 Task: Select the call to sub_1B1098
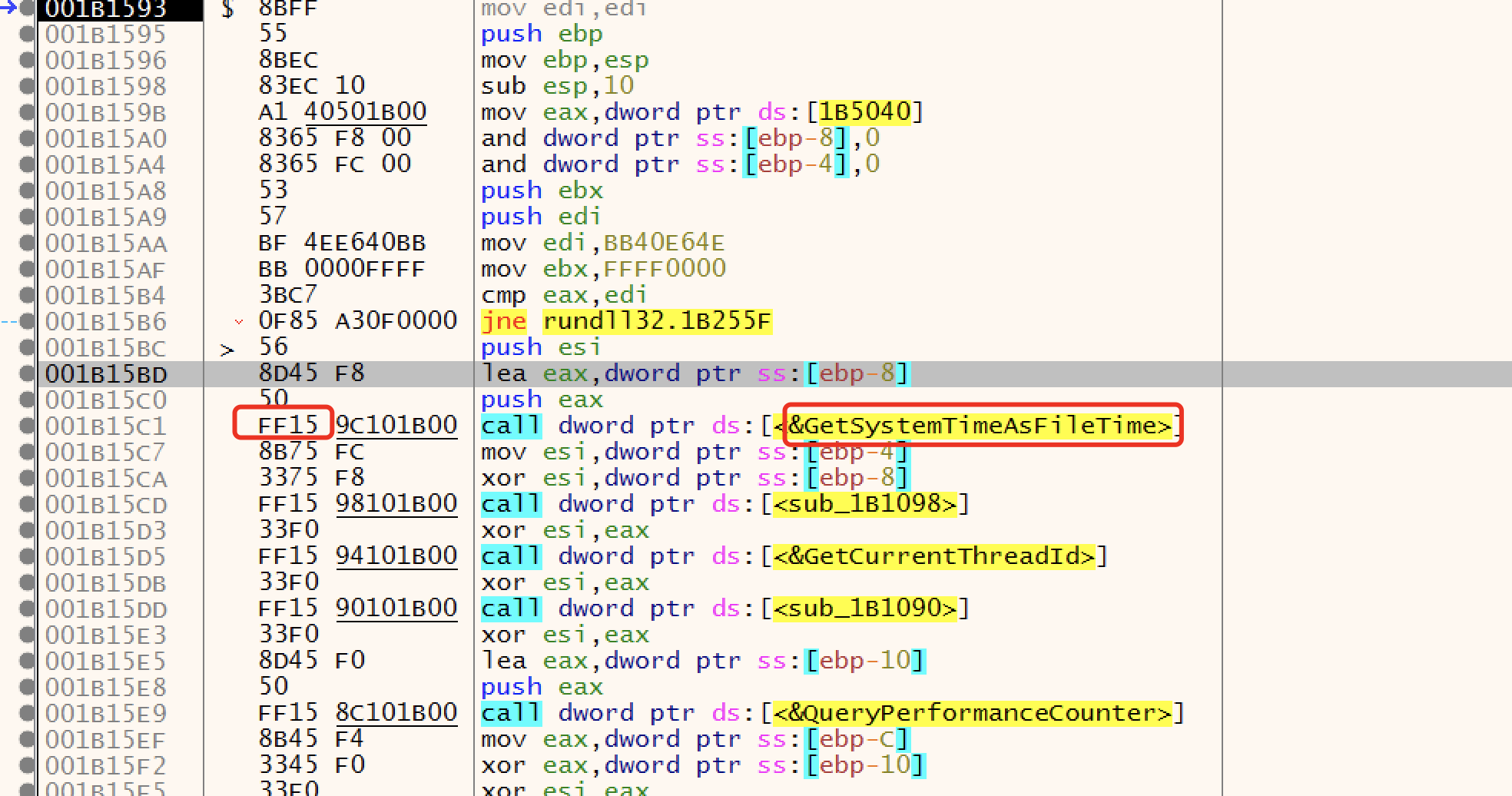pos(864,504)
